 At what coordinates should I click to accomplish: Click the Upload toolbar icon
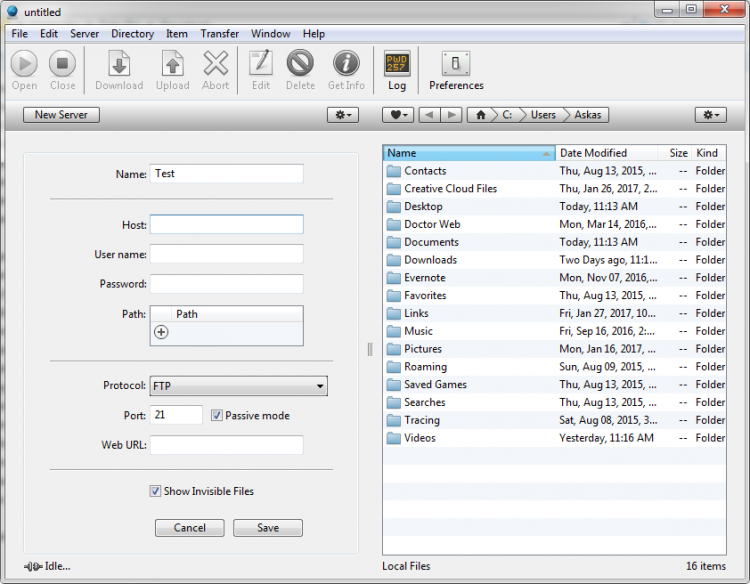pyautogui.click(x=173, y=64)
